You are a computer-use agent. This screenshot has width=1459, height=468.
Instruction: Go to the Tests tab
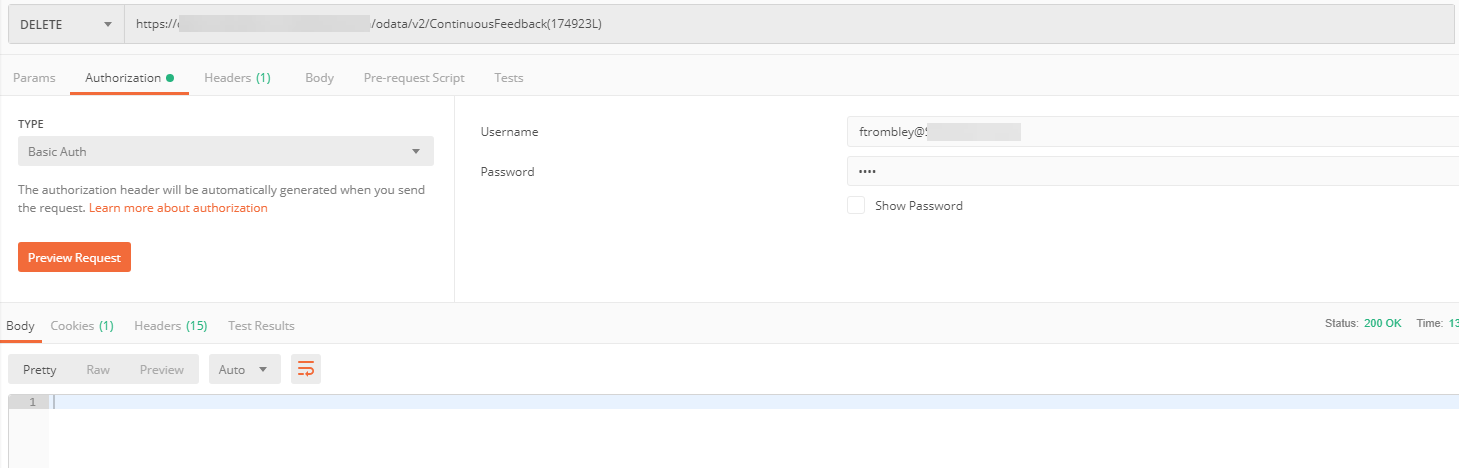pyautogui.click(x=508, y=77)
